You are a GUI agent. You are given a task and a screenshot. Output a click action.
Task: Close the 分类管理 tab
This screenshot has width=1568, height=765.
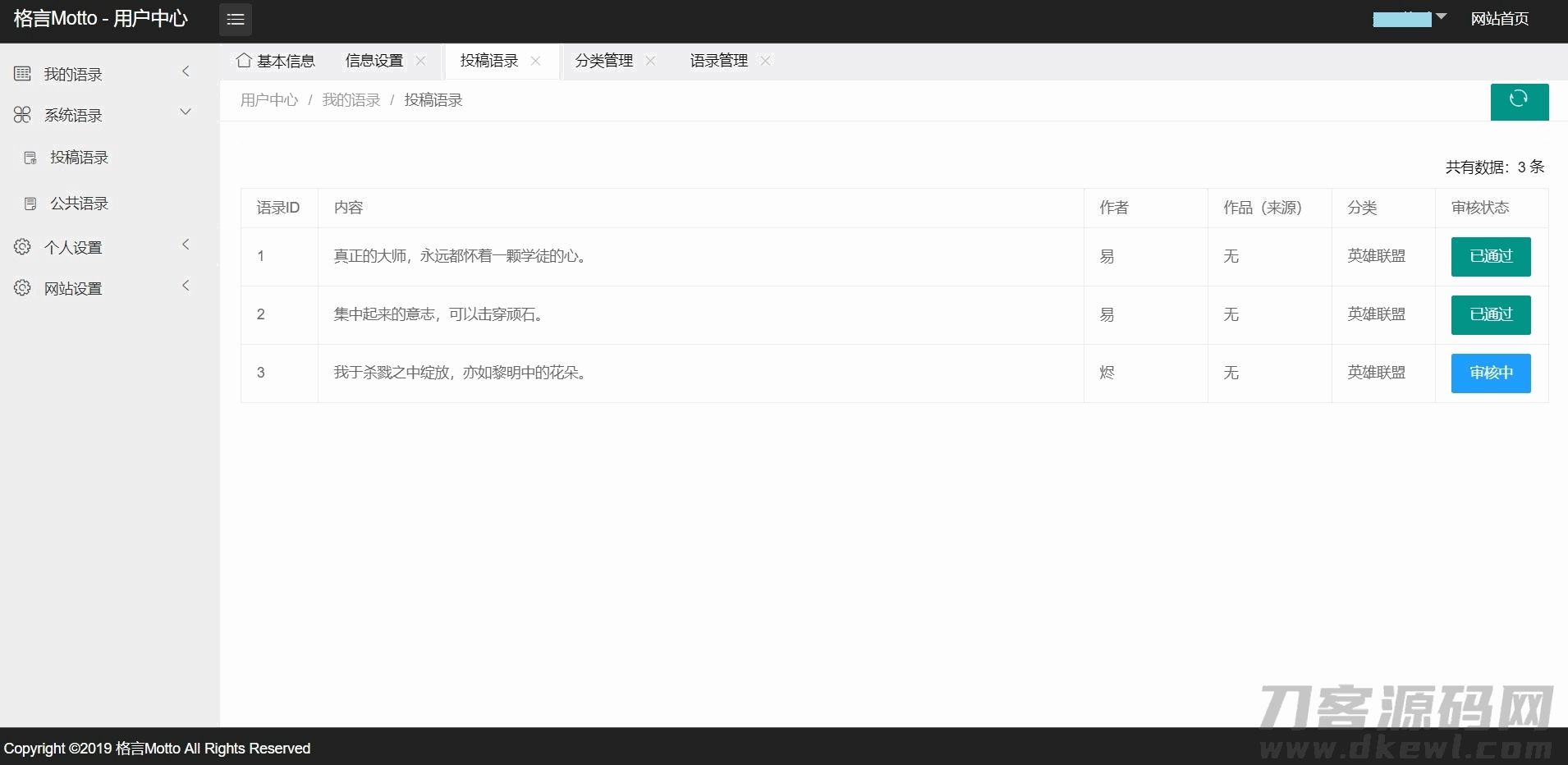[650, 61]
